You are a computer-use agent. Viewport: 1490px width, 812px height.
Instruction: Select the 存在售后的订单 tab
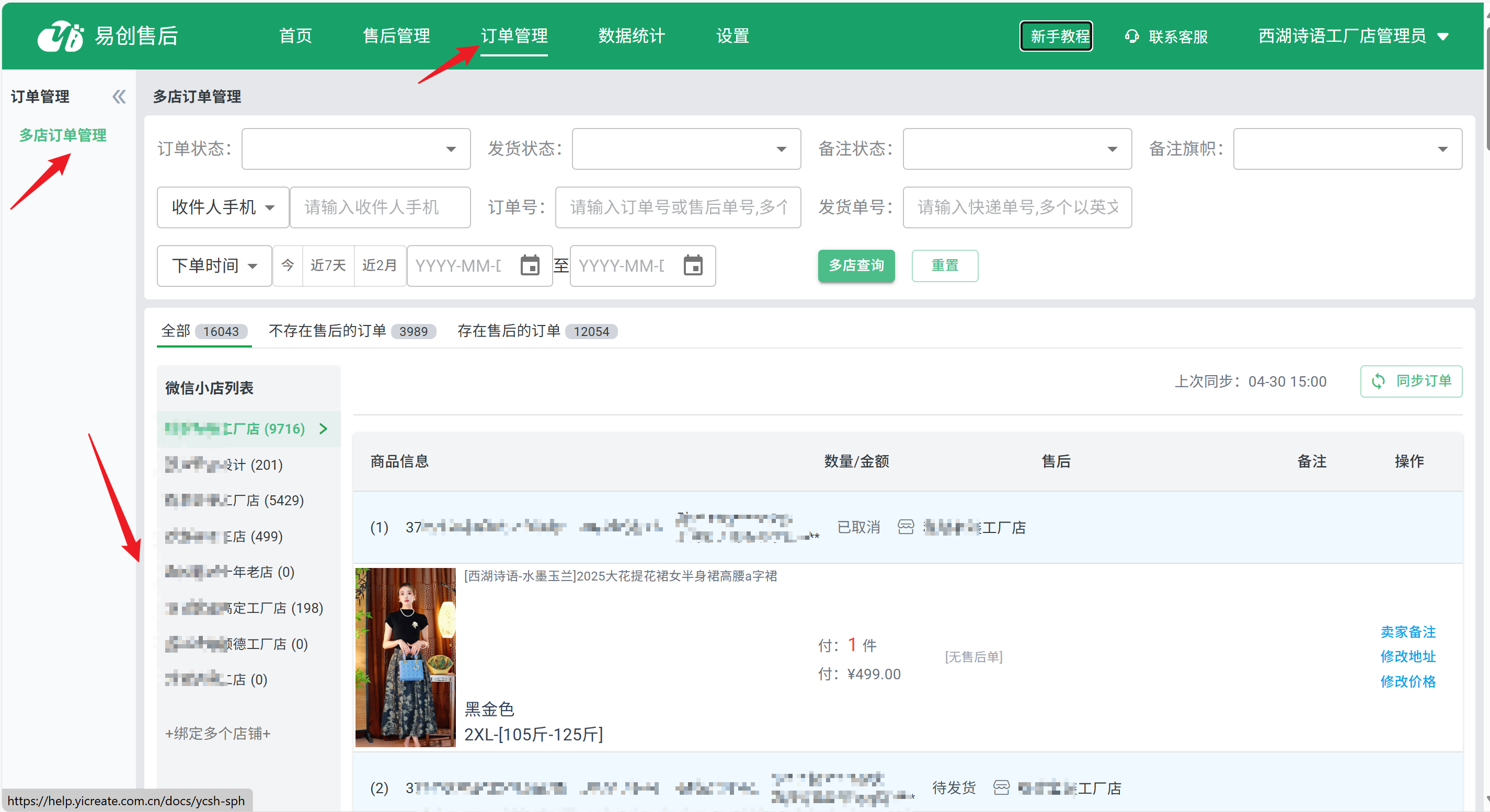point(537,331)
